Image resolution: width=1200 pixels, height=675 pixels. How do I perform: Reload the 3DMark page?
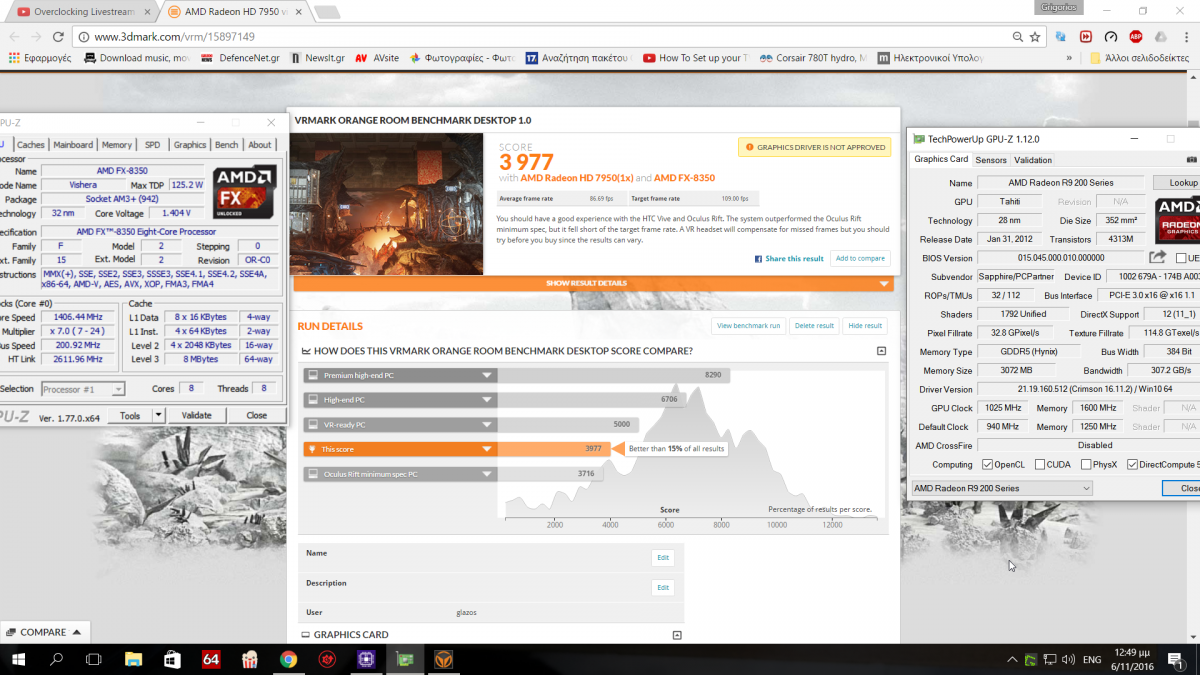(x=56, y=37)
